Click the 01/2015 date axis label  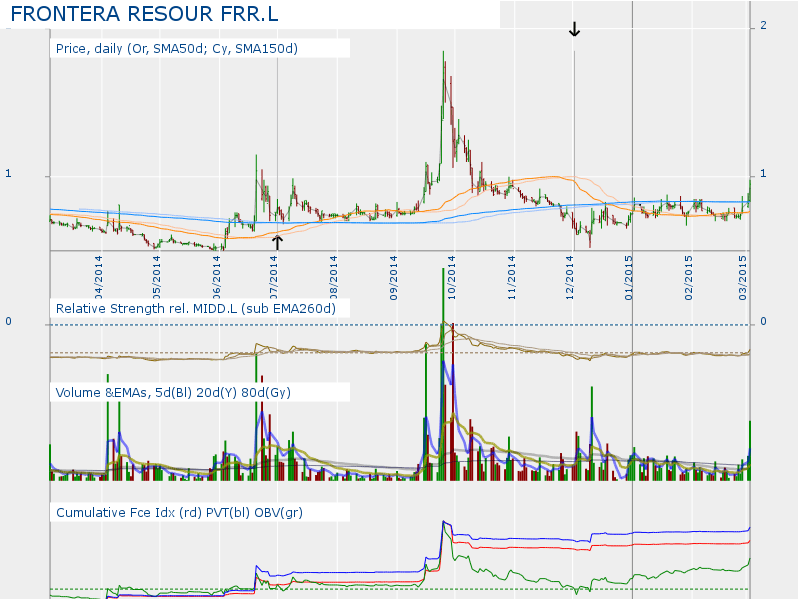pos(629,278)
